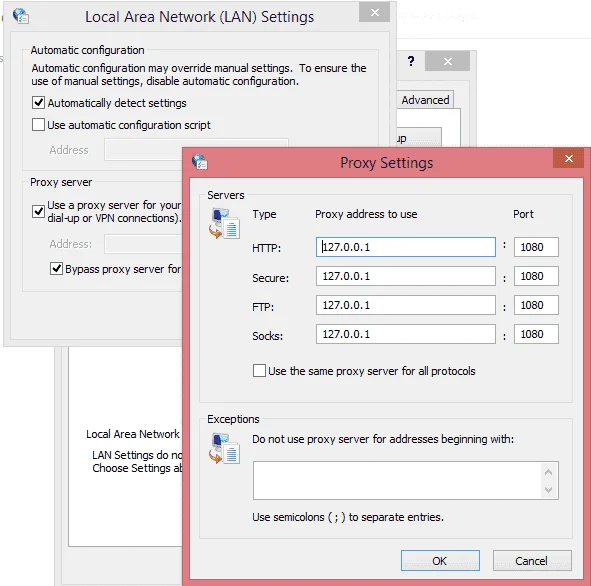The height and width of the screenshot is (586, 591).
Task: Switch to the Advanced tab
Action: coord(425,100)
